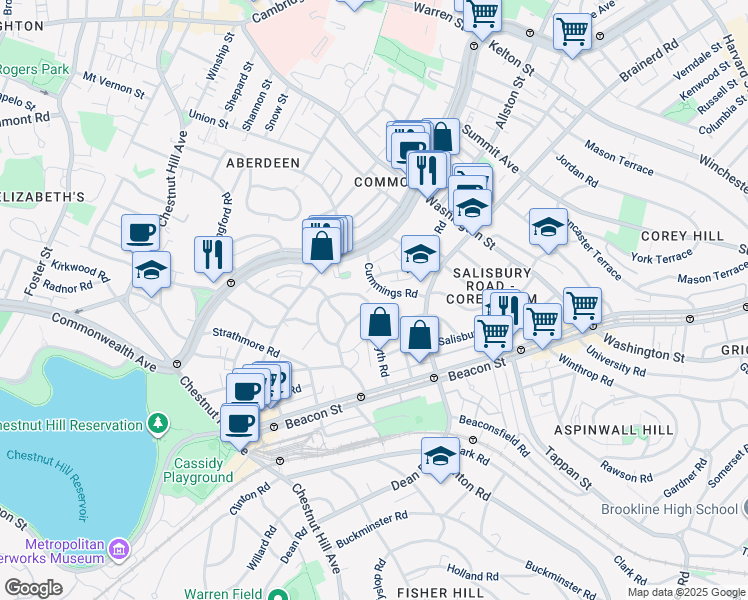Screen dimensions: 748x600
Task: Click the Cassidy Playground label
Action: tap(198, 470)
